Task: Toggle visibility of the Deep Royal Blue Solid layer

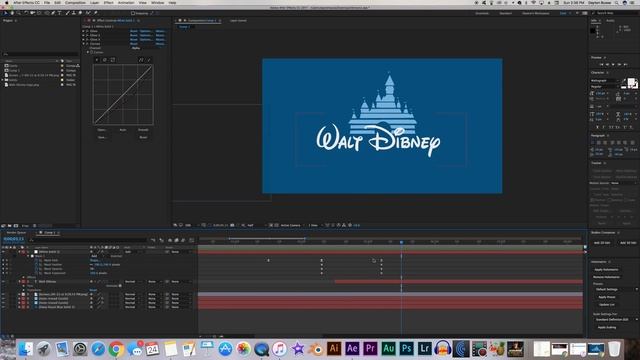Action: (3, 307)
